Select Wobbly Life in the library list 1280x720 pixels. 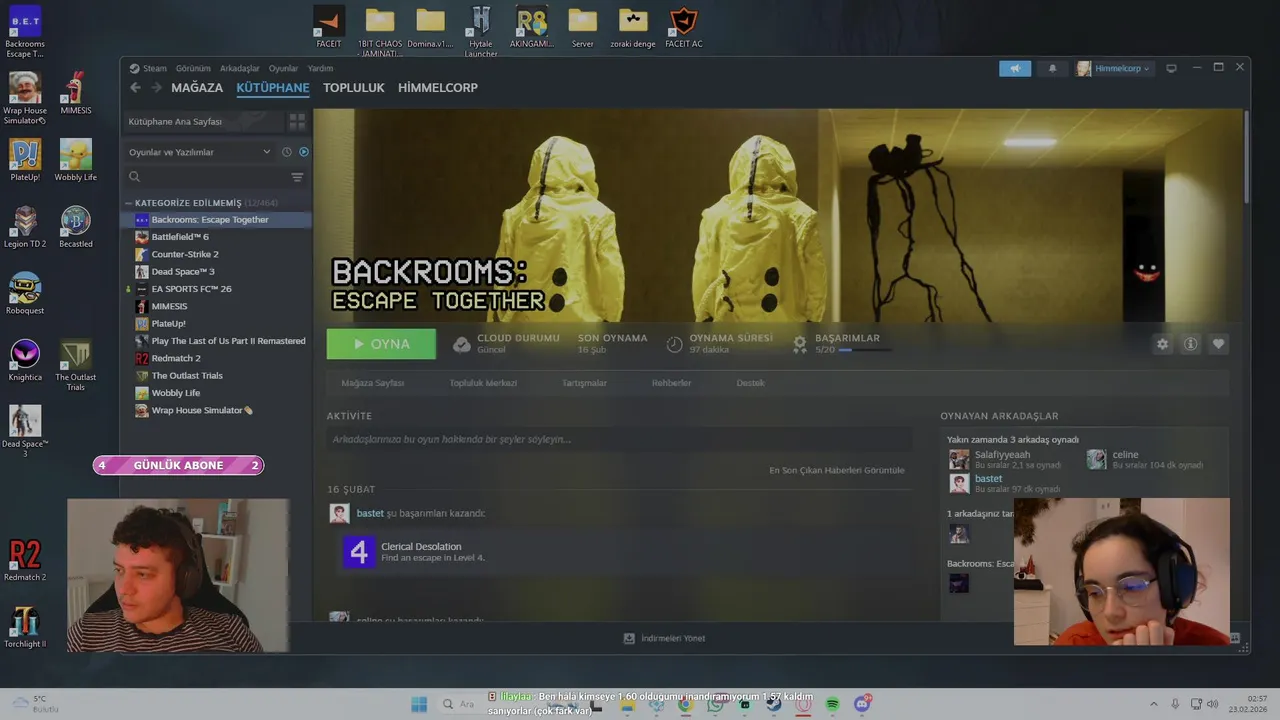(217, 393)
